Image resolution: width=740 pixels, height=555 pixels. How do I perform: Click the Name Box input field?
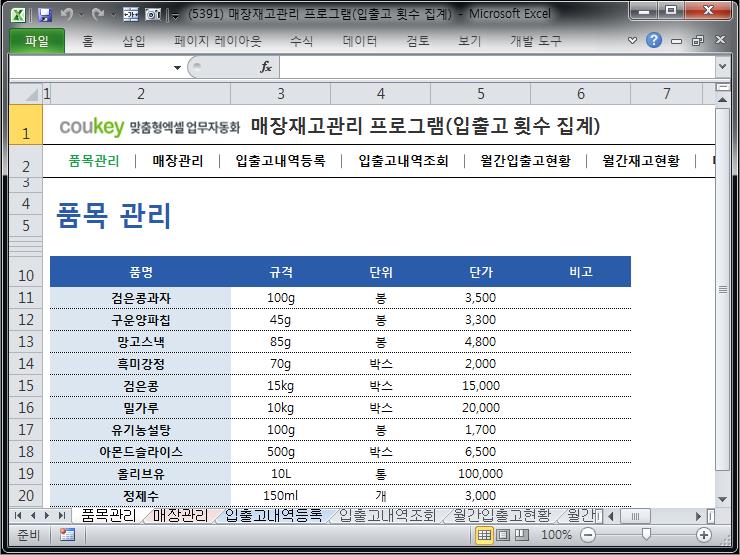click(91, 67)
